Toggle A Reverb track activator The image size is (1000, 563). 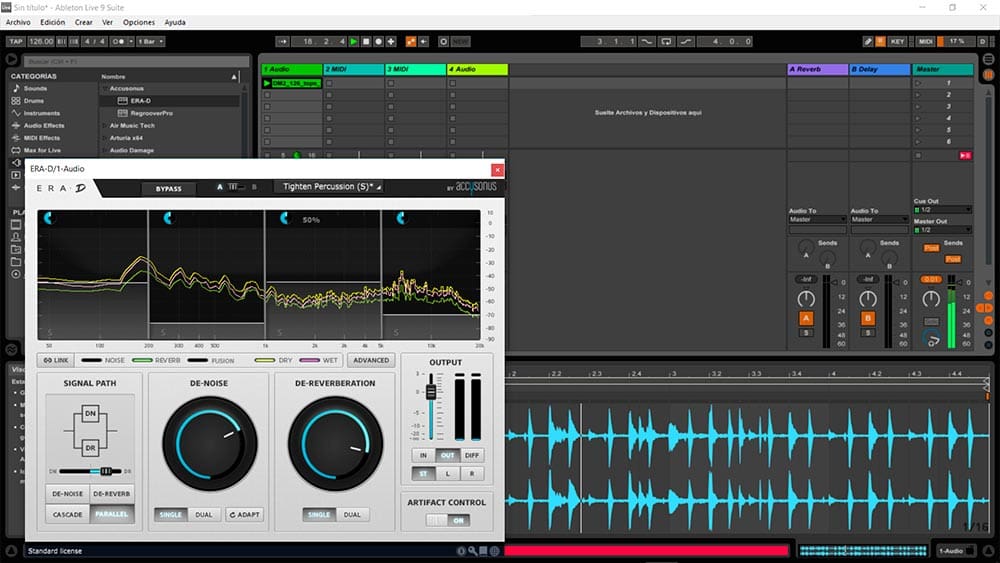coord(806,318)
